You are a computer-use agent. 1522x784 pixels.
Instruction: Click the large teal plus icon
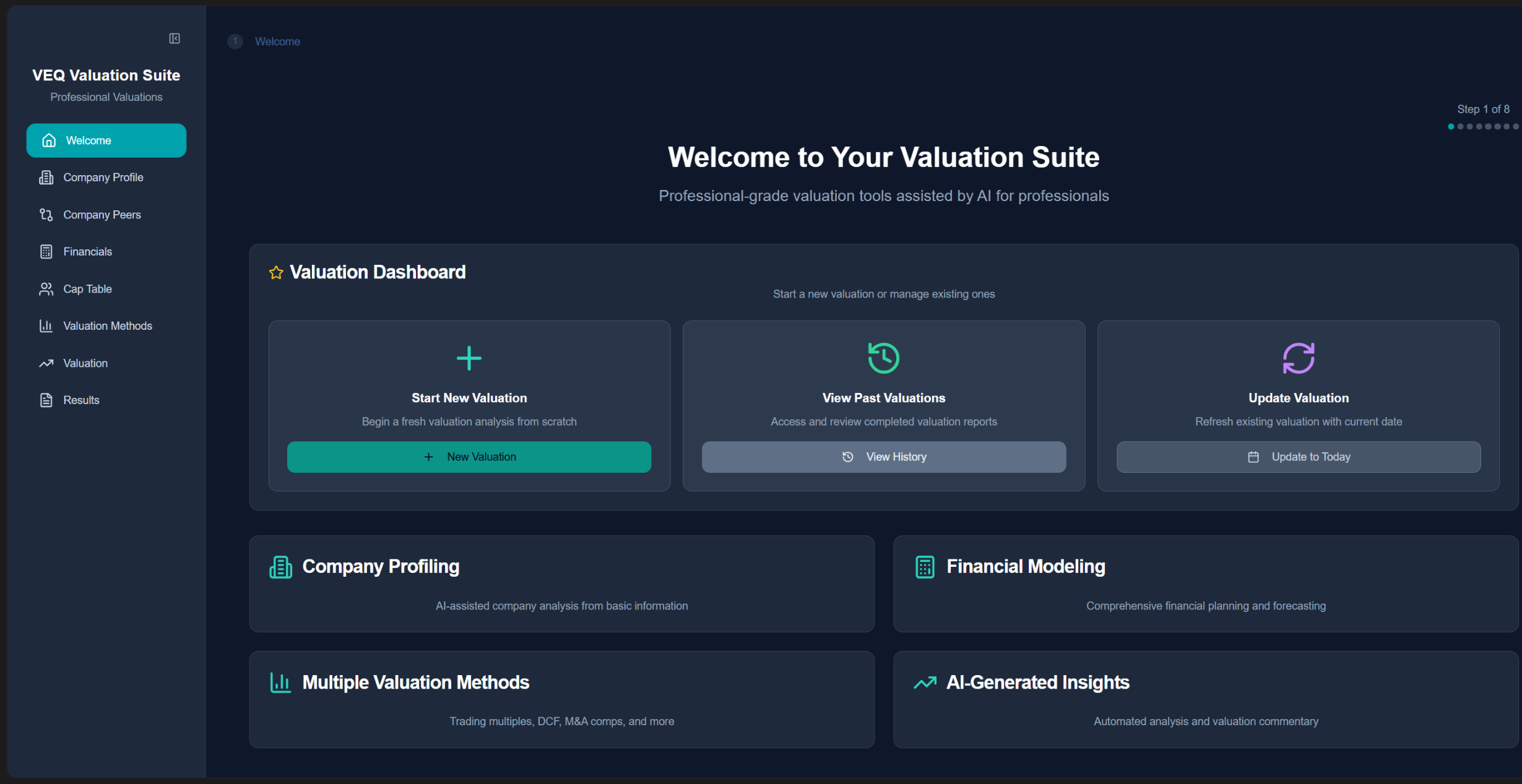[x=469, y=358]
